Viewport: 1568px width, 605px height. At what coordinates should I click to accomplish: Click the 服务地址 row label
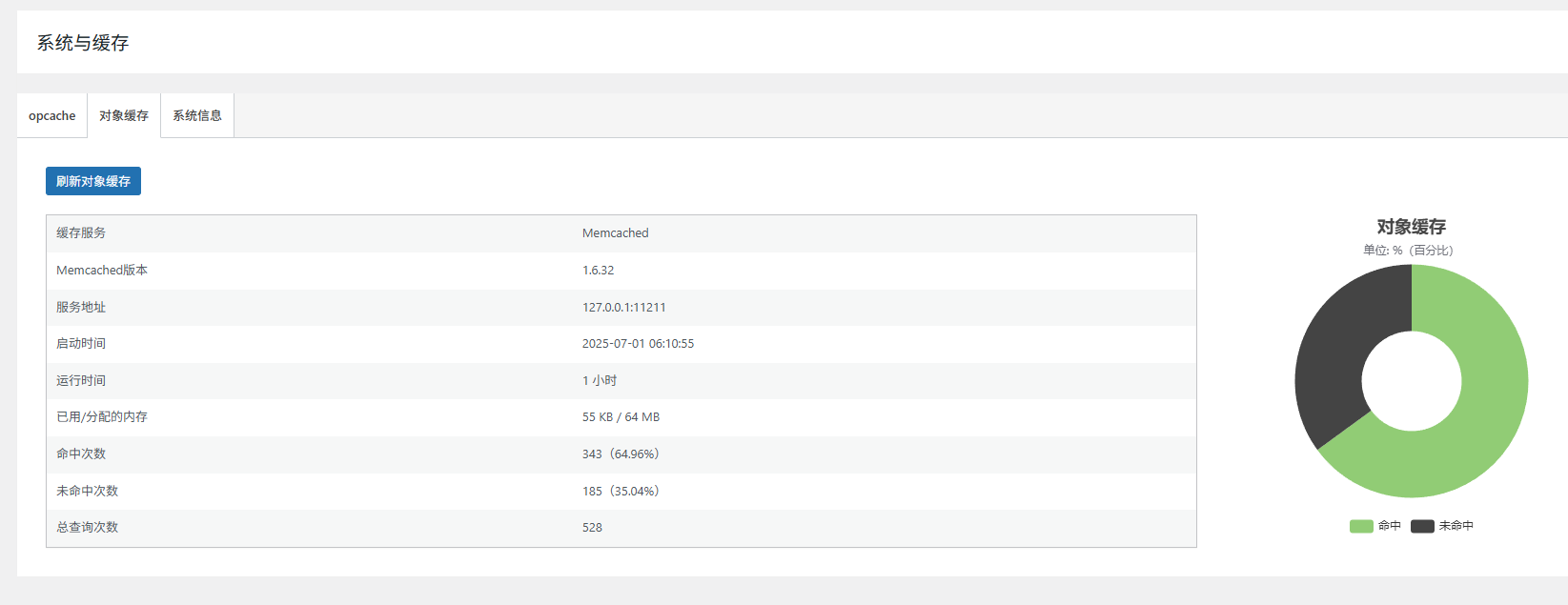point(81,307)
